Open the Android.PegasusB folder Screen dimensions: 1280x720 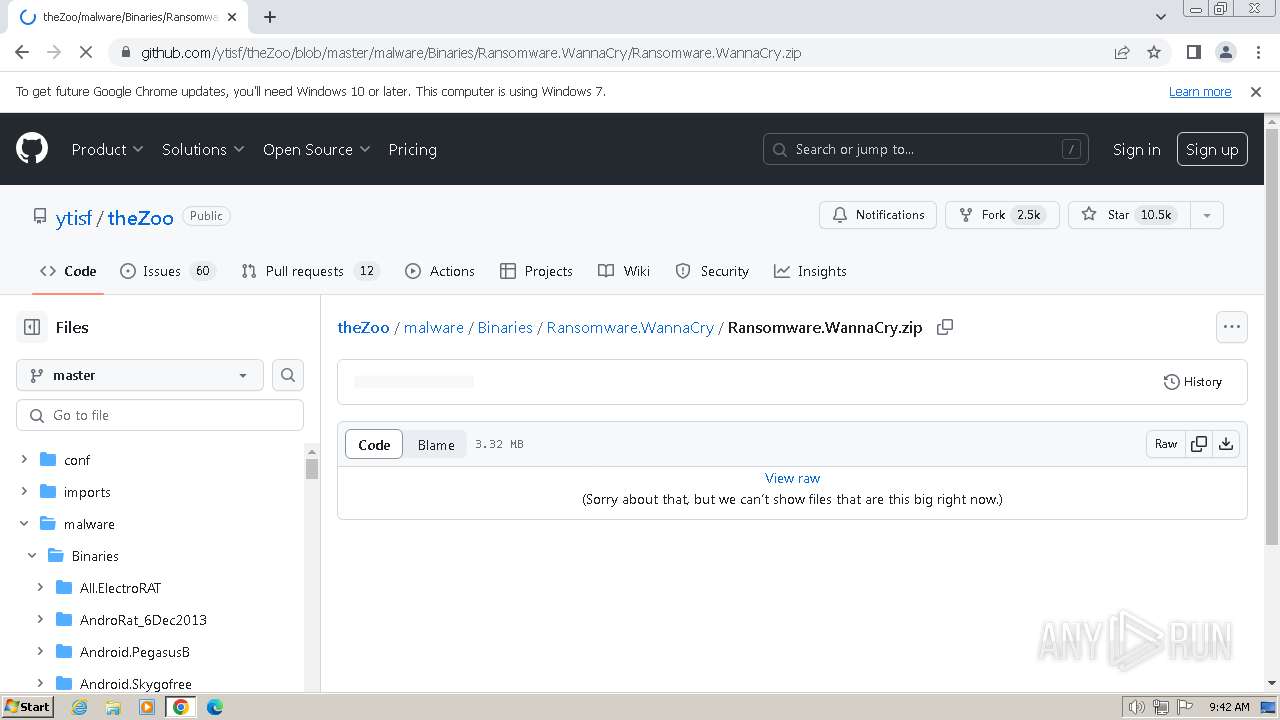[x=135, y=652]
